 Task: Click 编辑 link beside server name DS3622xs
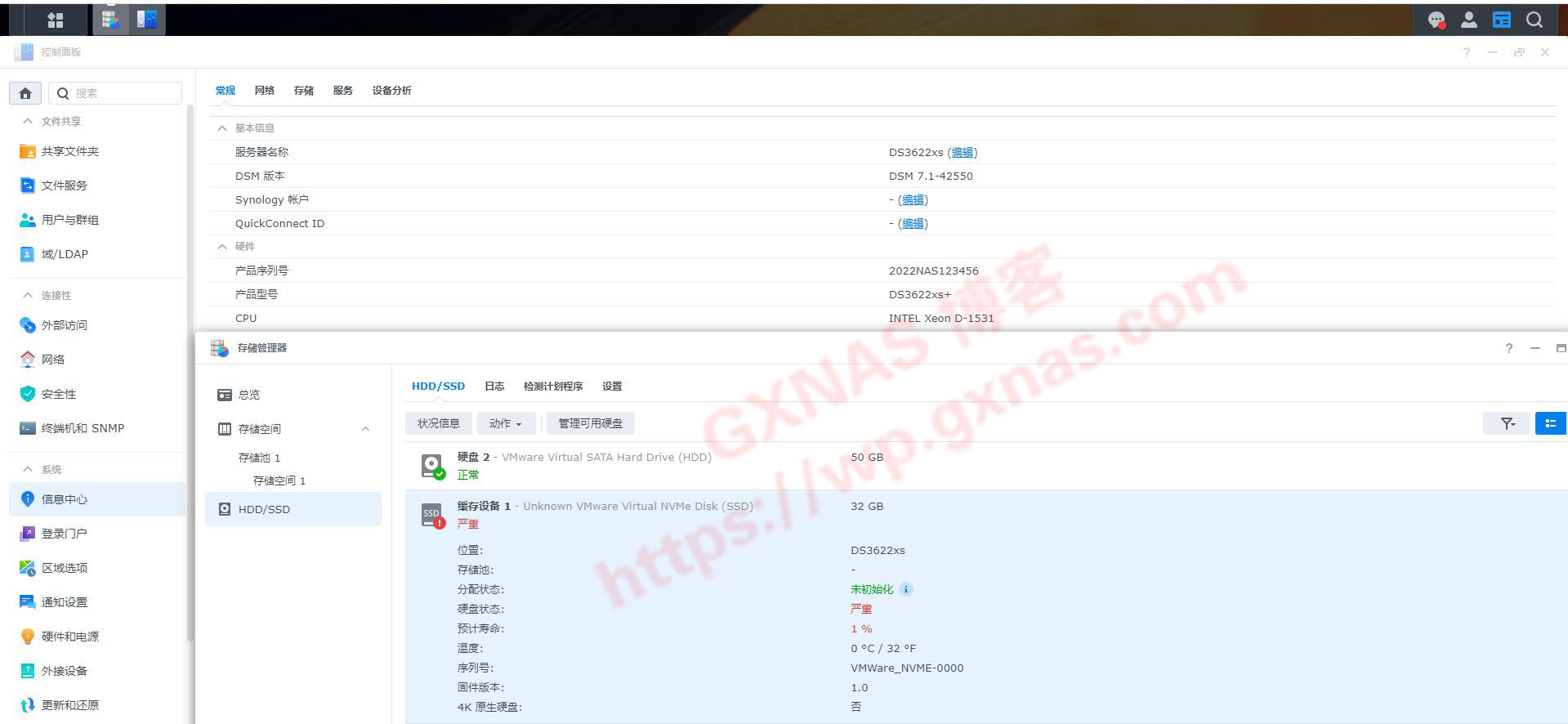962,153
